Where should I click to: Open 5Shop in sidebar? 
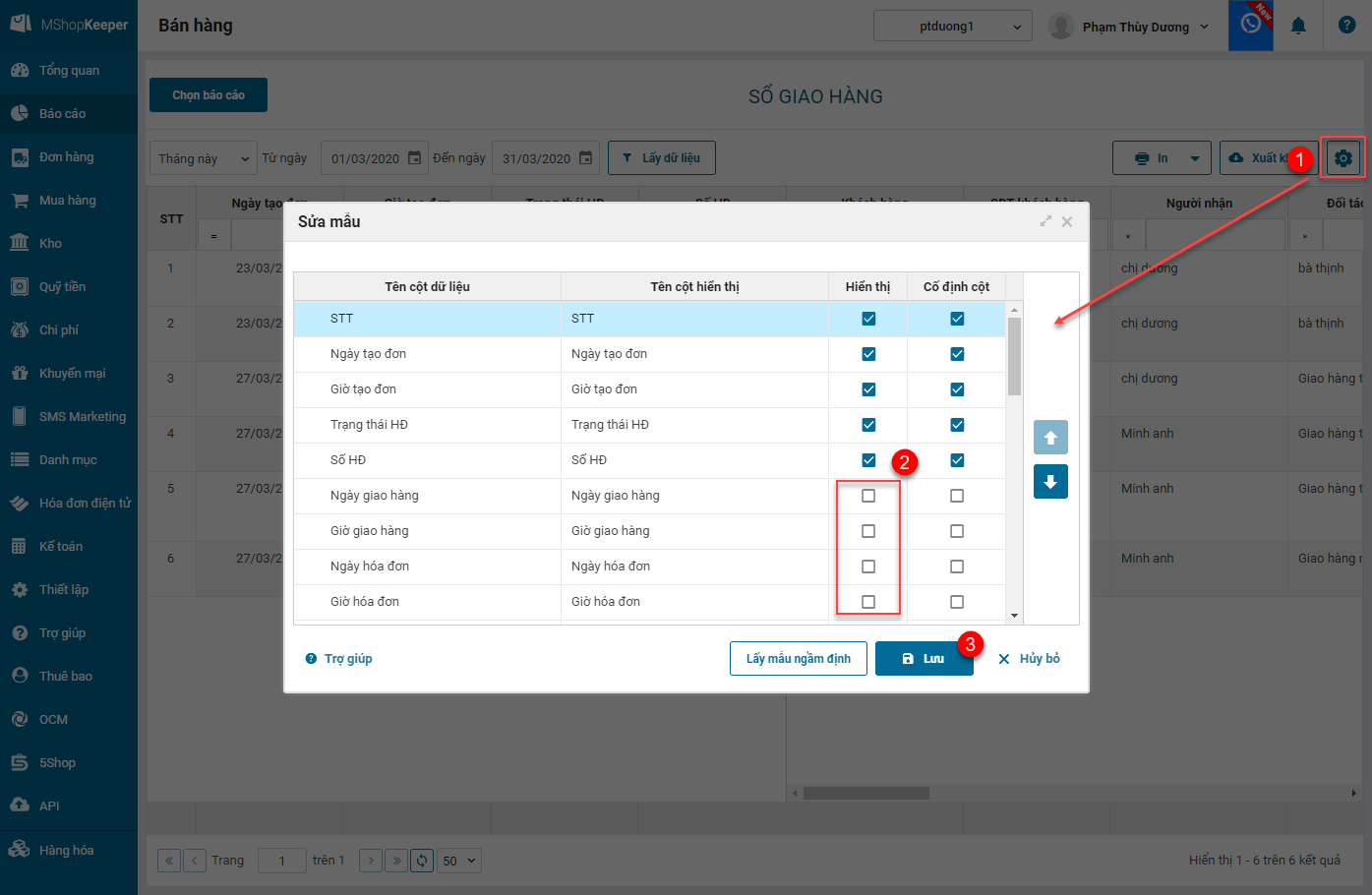(69, 763)
